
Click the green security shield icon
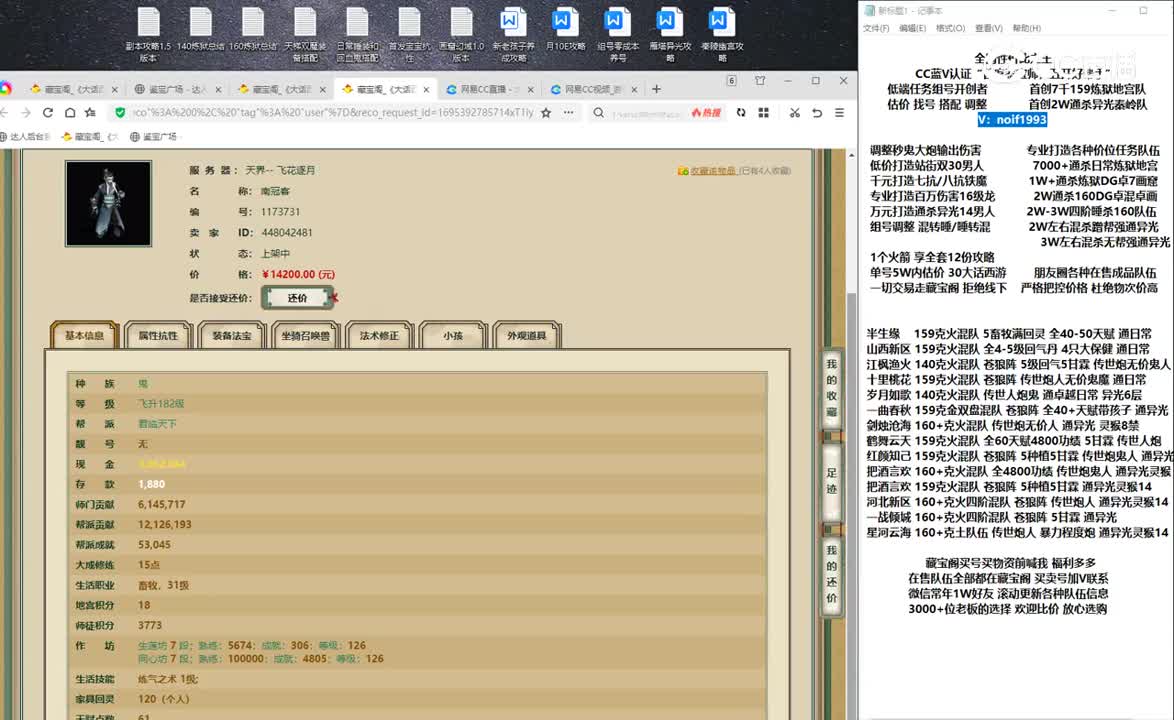(x=120, y=112)
